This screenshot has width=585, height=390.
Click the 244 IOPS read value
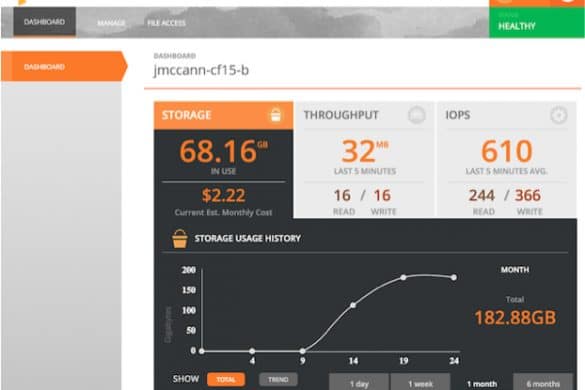coord(482,195)
